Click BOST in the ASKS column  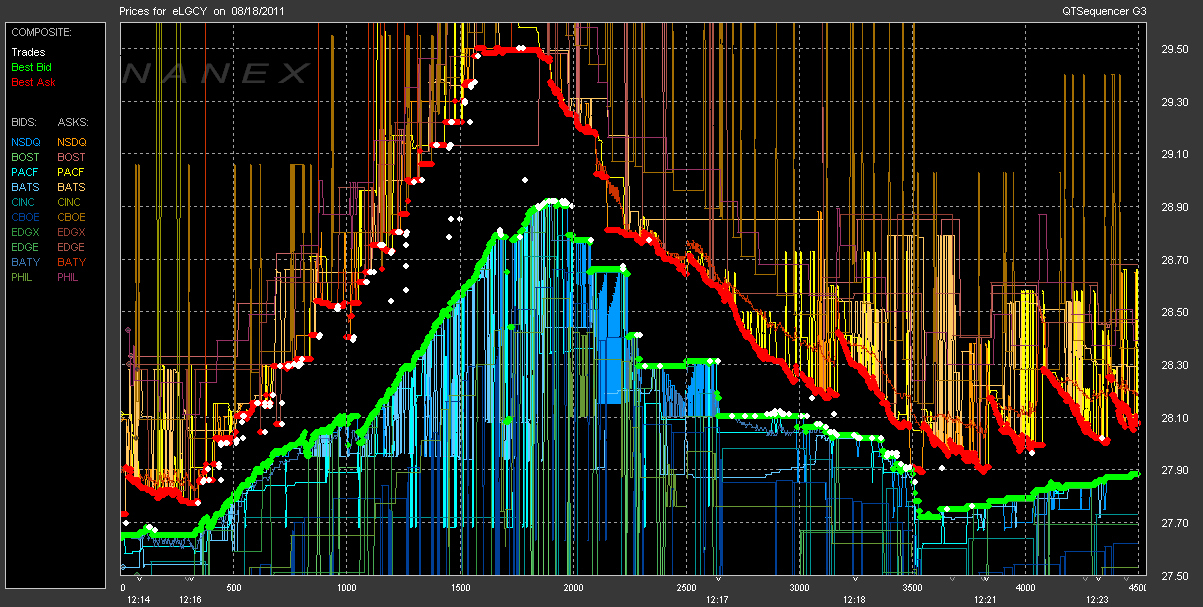[x=72, y=157]
